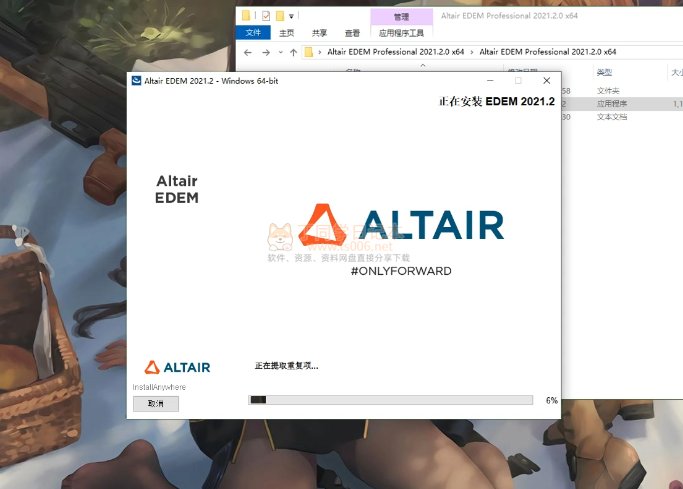
Task: Click the properties checkmark icon in quick access toolbar
Action: (x=266, y=16)
